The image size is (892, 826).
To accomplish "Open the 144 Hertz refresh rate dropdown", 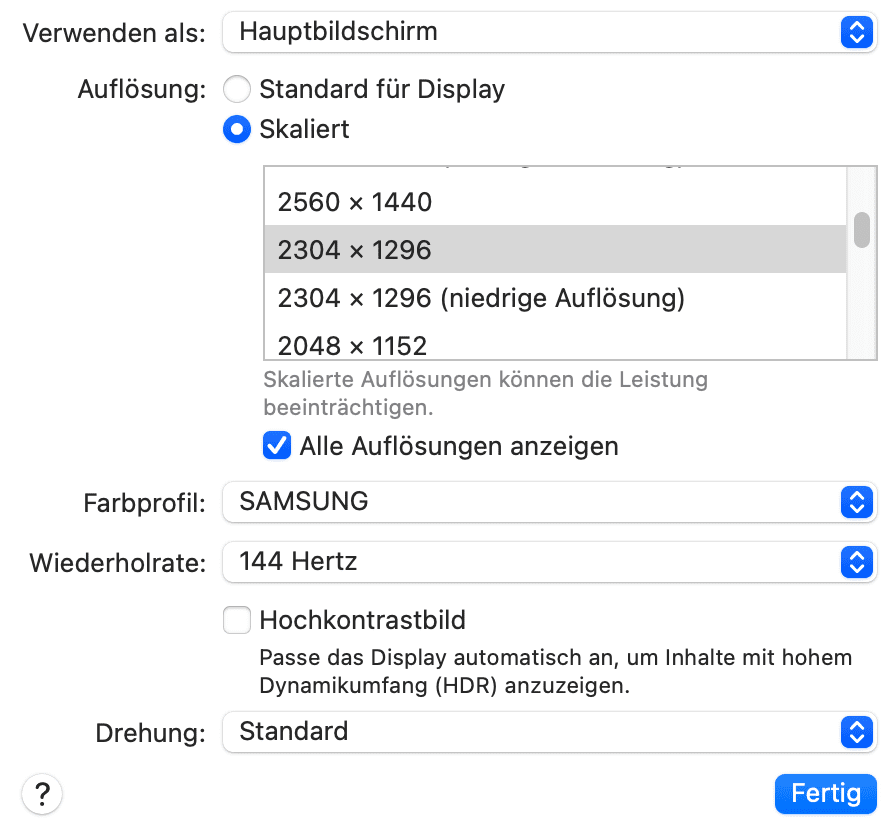I will click(x=530, y=562).
